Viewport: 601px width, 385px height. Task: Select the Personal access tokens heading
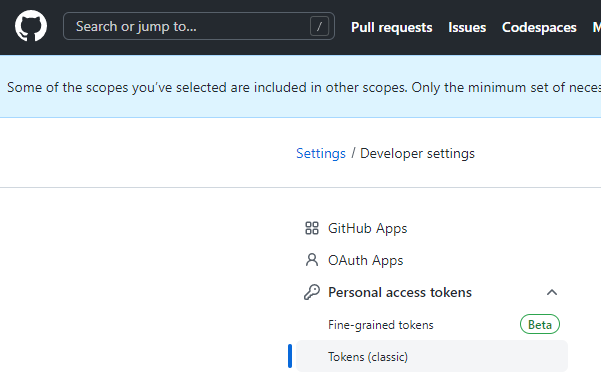coord(400,293)
